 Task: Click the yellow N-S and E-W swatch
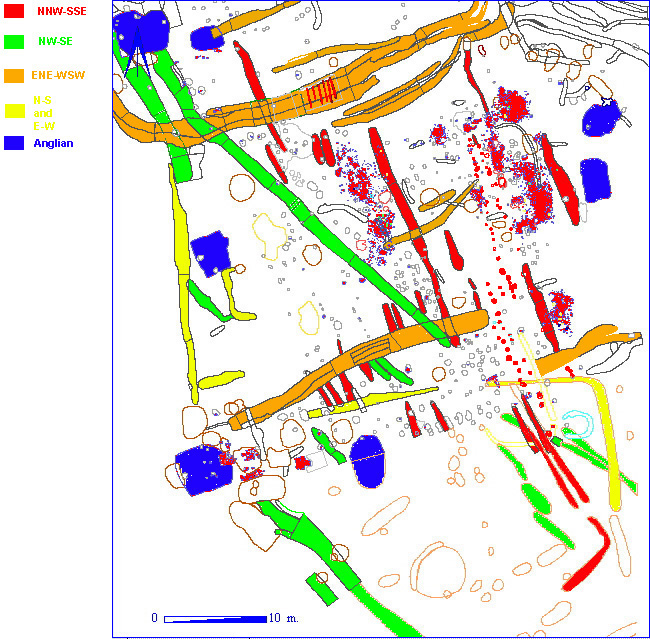(x=15, y=111)
